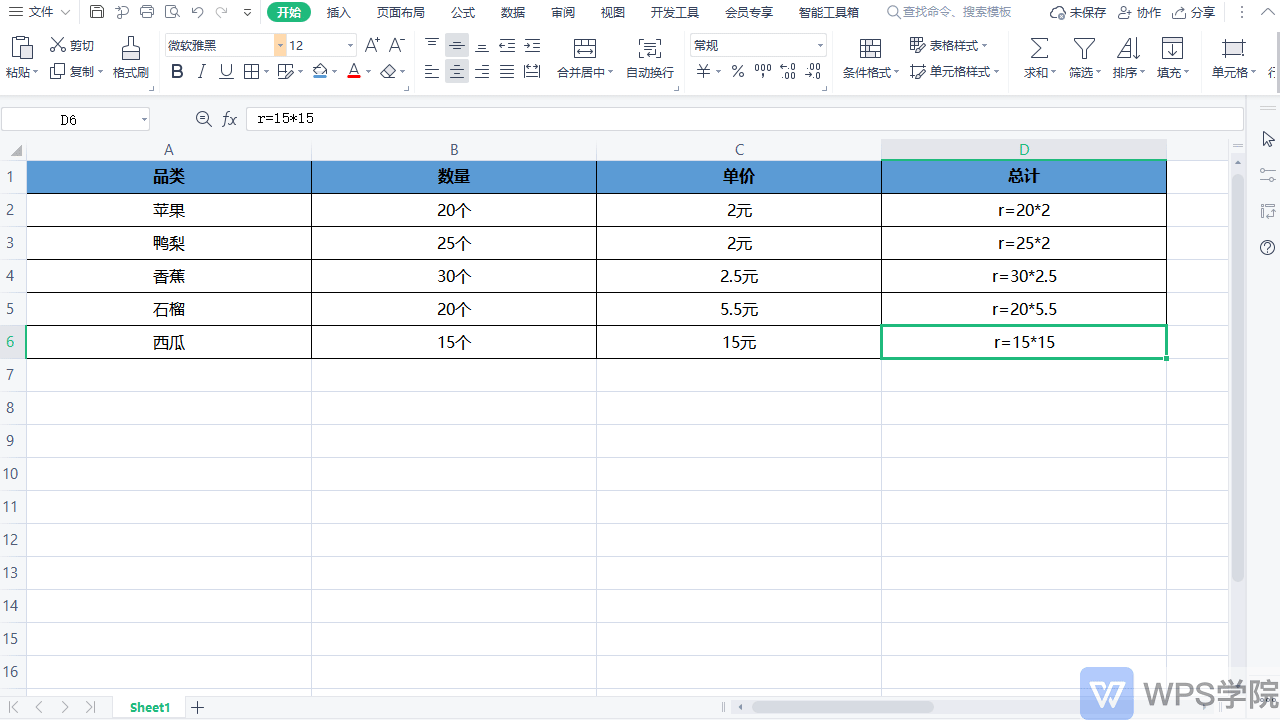Open the Formulas (公式) tab

point(463,12)
